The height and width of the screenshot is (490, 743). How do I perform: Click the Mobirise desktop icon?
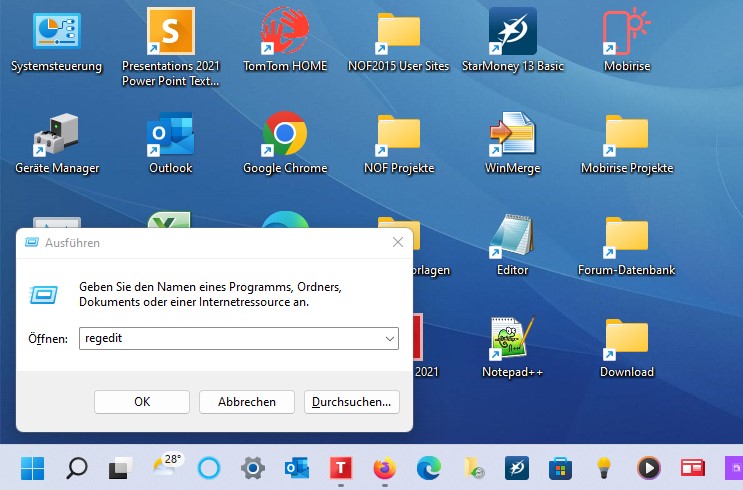coord(627,33)
